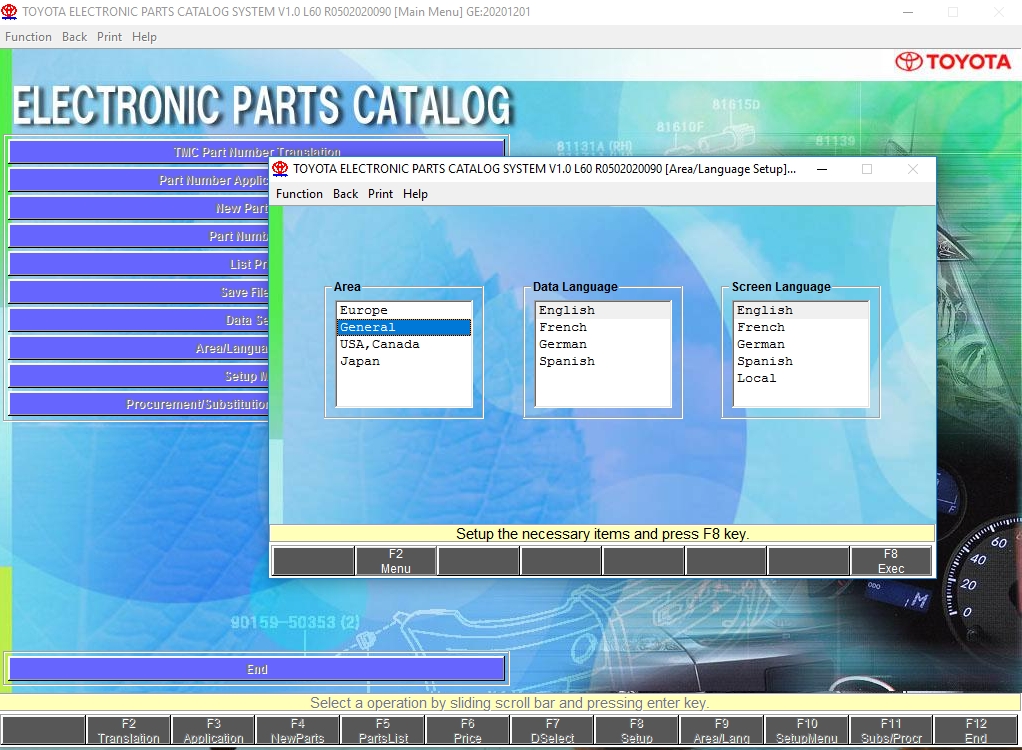
Task: Click the F9 Area/Lang bottom button
Action: point(721,731)
